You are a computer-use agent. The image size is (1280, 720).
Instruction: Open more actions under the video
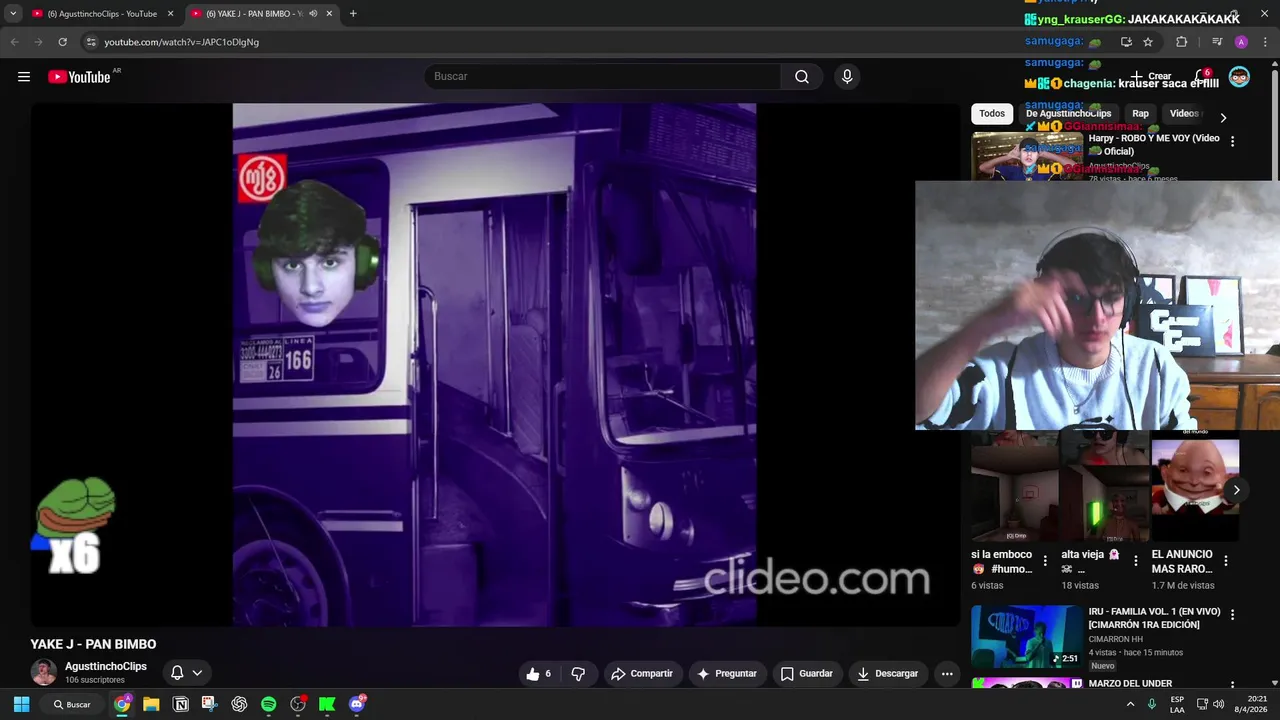[x=947, y=674]
